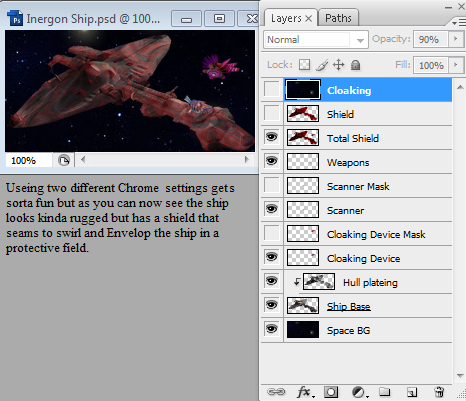Lock layer position icon
This screenshot has width=466, height=401.
pyautogui.click(x=338, y=65)
